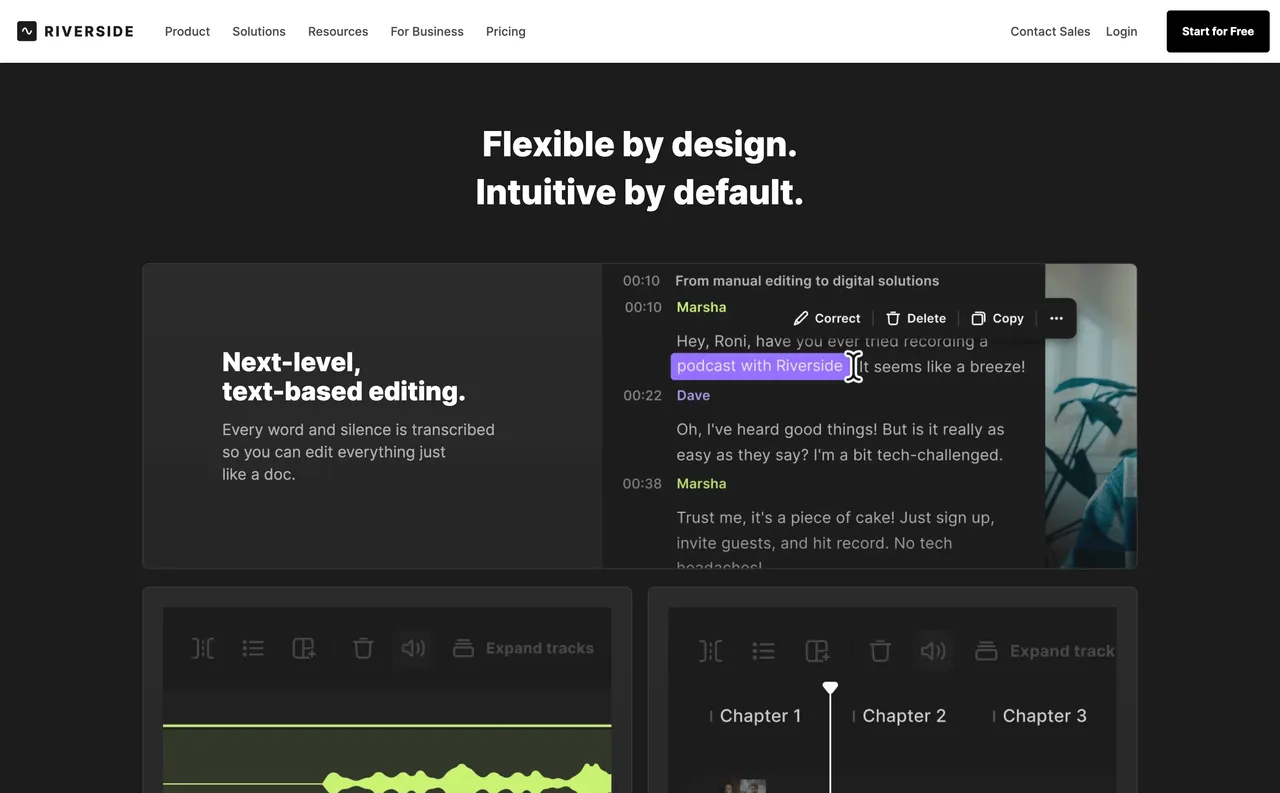Expand tracks in the left waveform panel

pos(524,648)
